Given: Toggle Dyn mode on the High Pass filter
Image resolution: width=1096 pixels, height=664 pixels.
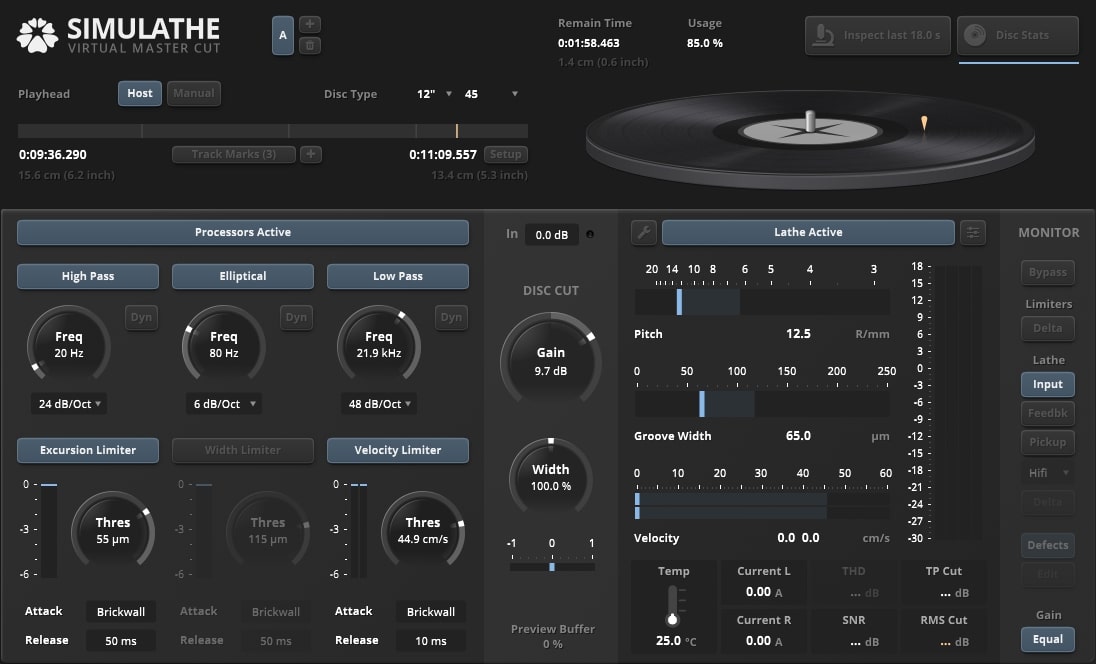Looking at the screenshot, I should 141,317.
